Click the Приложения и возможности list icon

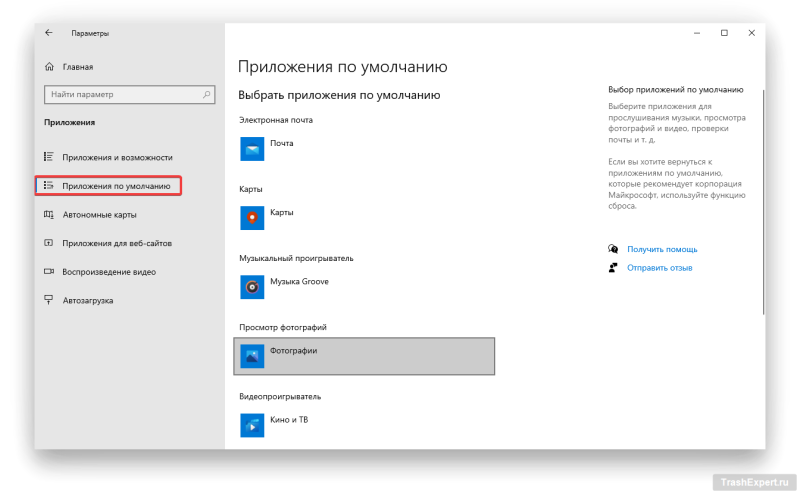(48, 157)
